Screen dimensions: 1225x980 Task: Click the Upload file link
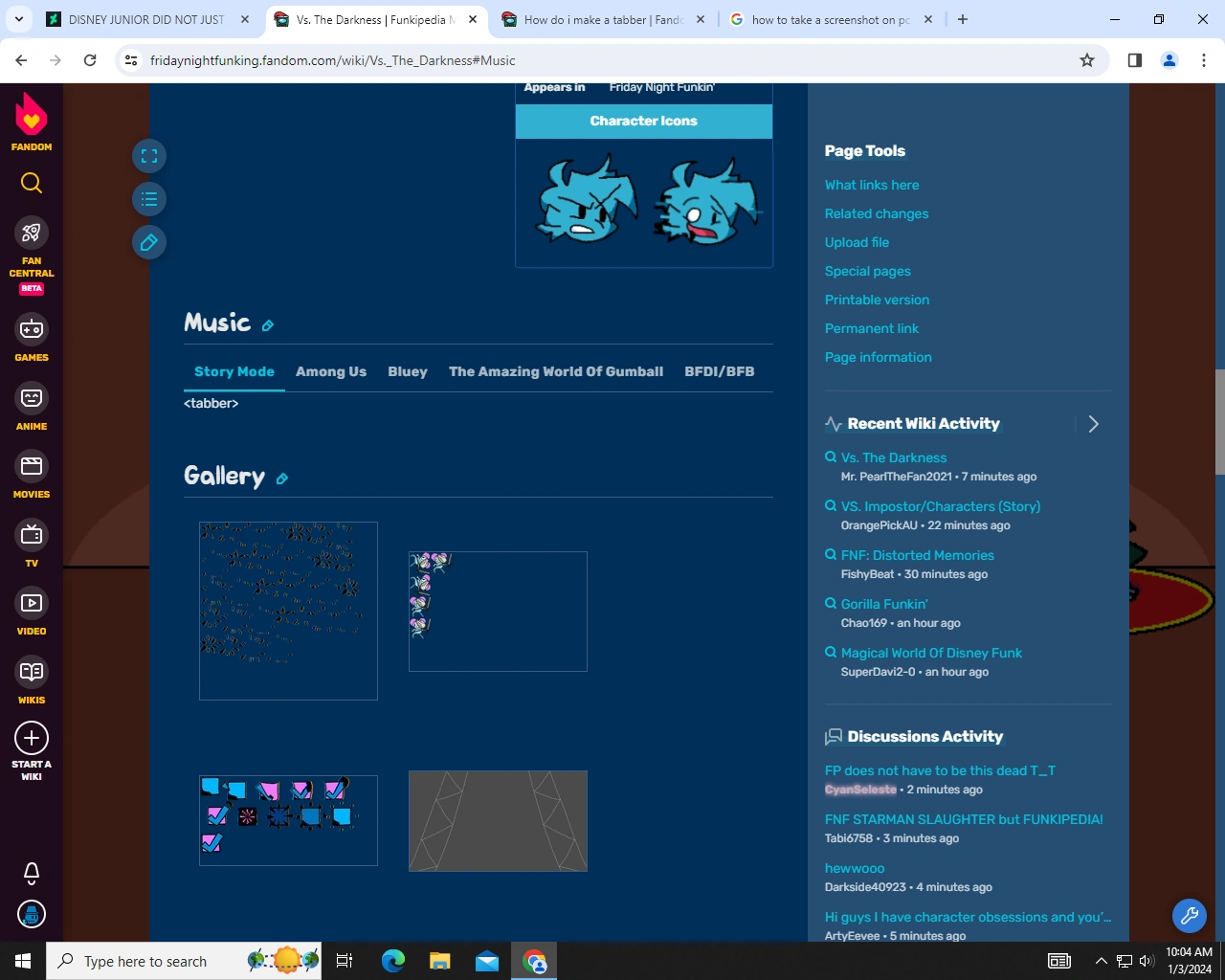(857, 242)
